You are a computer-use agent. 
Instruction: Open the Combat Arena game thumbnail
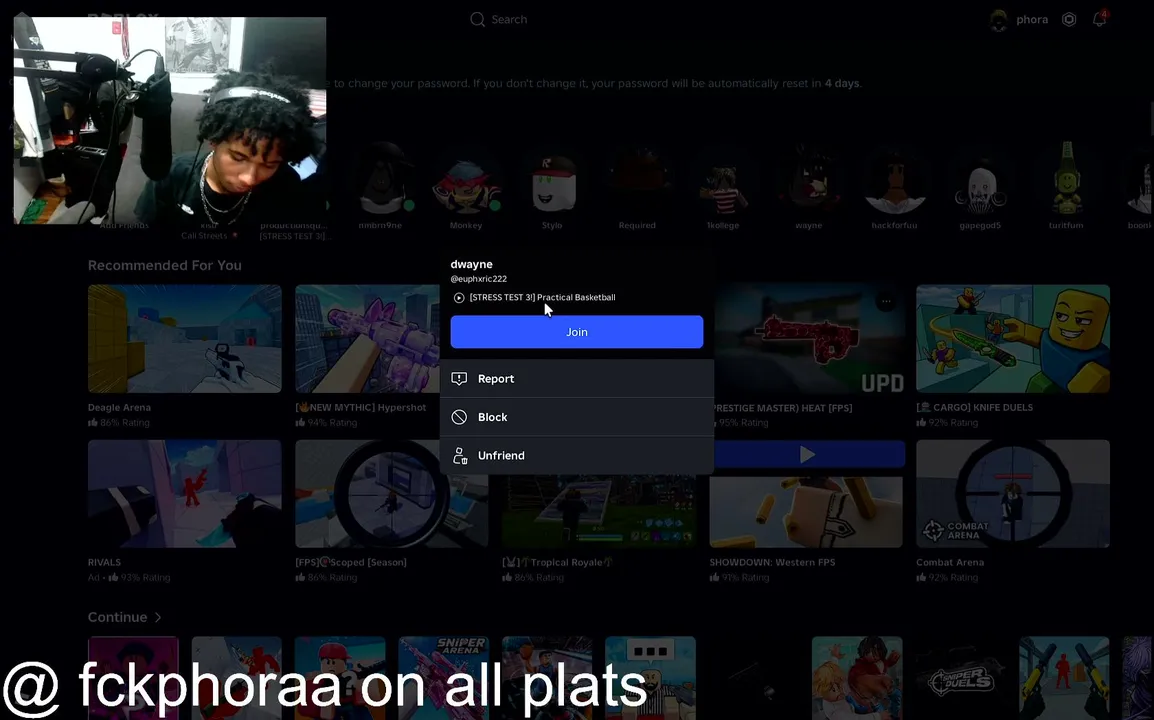point(1013,493)
